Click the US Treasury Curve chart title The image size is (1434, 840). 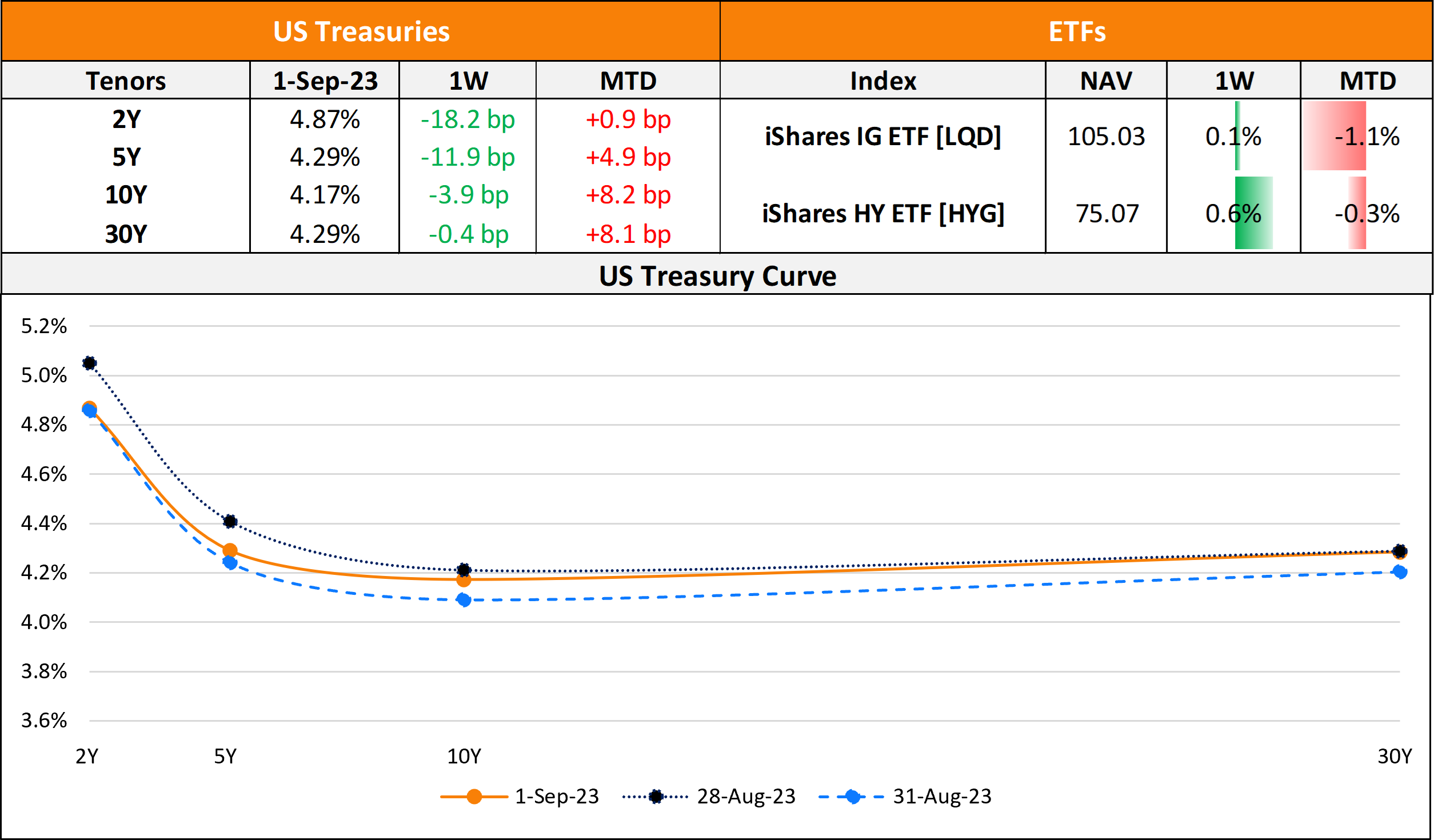coord(717,276)
